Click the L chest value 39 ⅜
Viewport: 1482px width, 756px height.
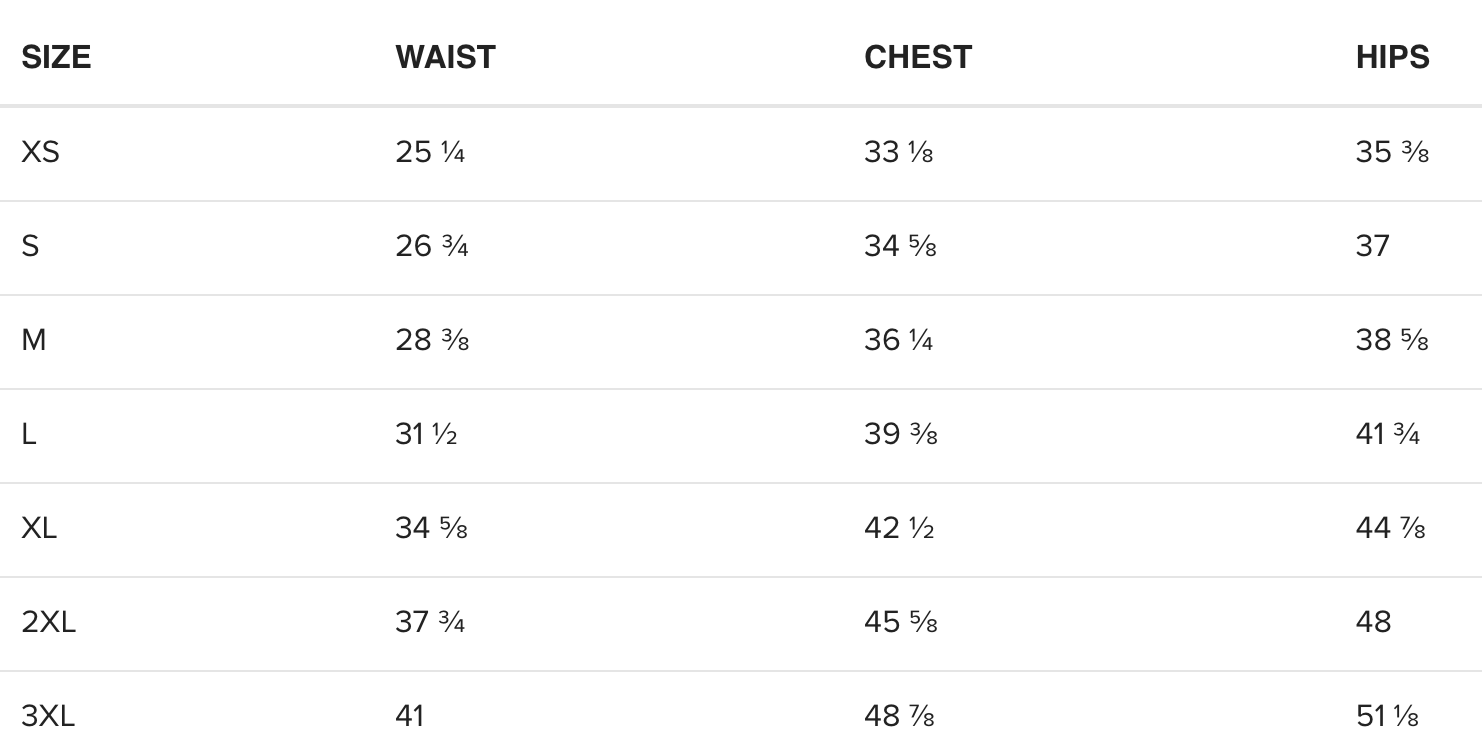pos(900,434)
